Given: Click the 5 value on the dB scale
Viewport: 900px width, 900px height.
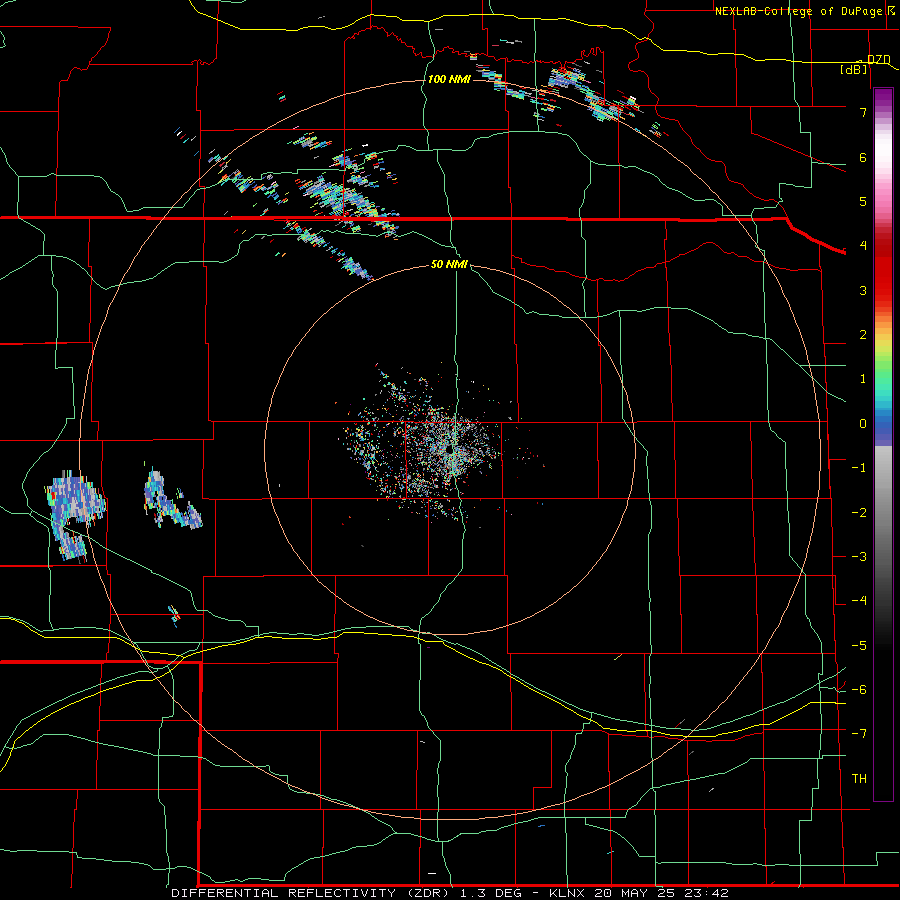Looking at the screenshot, I should (x=863, y=201).
